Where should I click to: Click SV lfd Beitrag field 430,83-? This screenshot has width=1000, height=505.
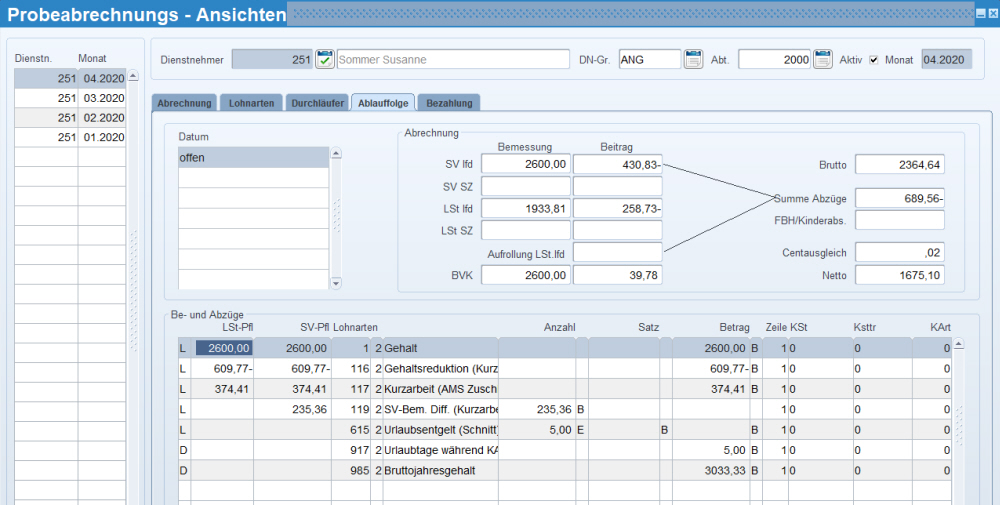point(617,165)
